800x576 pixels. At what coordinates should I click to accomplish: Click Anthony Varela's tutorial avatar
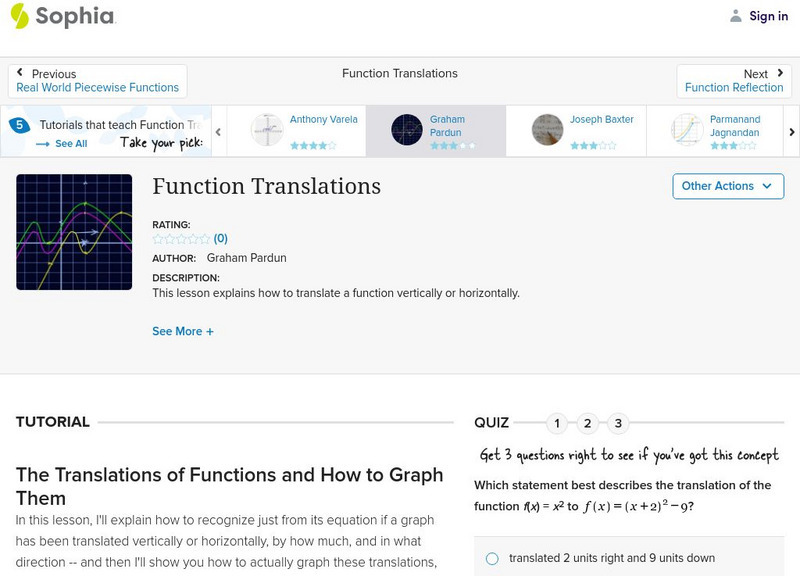pyautogui.click(x=267, y=130)
